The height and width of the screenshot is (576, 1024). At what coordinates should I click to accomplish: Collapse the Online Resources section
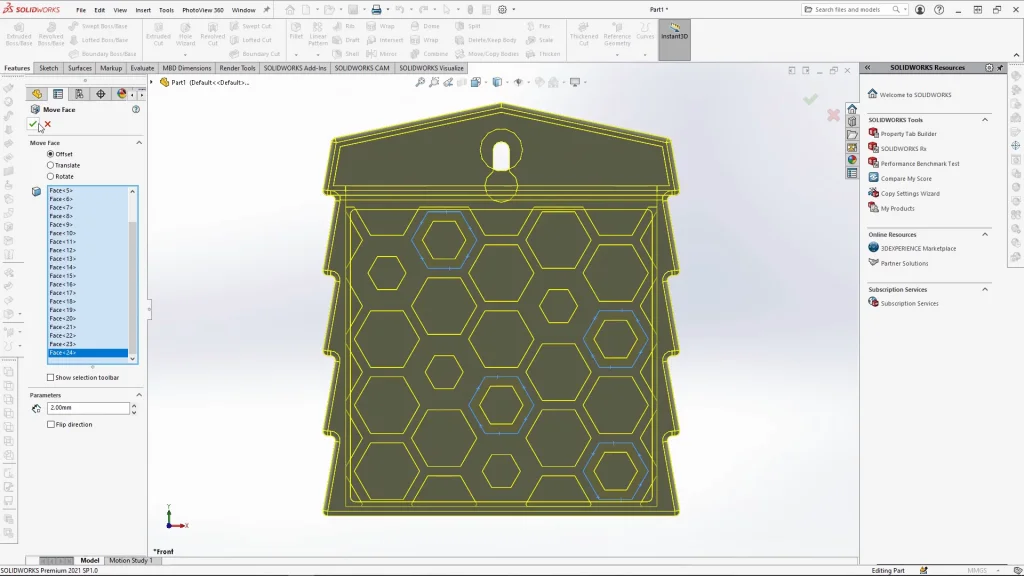(984, 234)
